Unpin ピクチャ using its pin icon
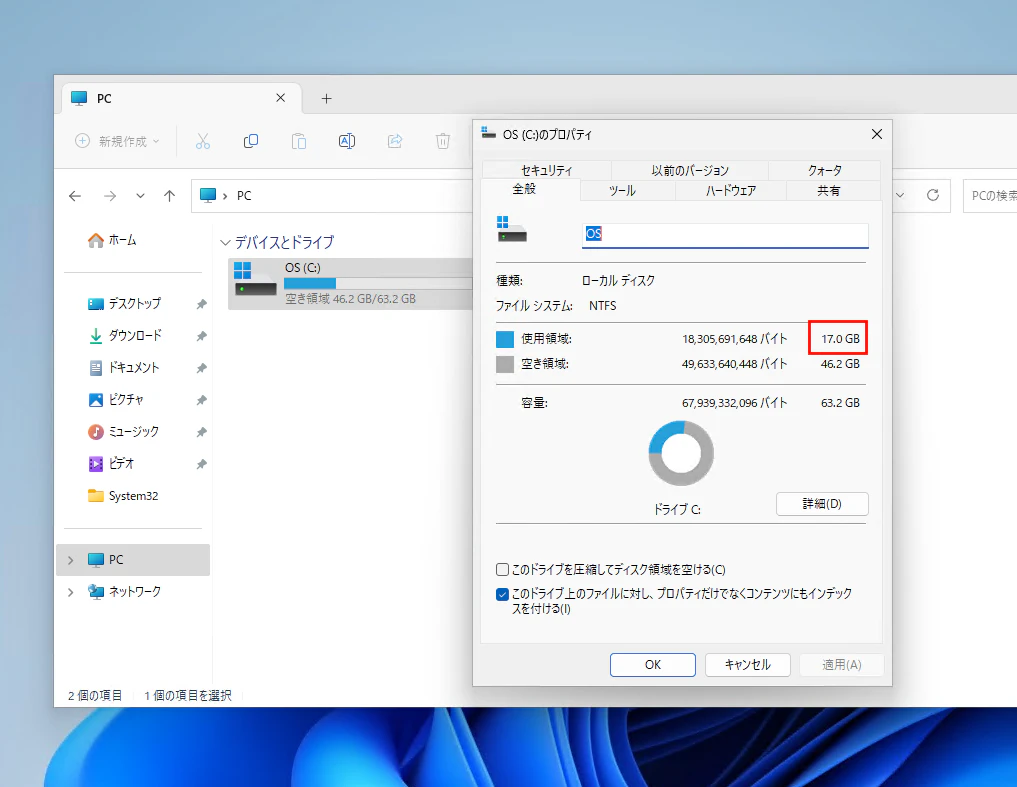The image size is (1017, 787). [x=202, y=400]
